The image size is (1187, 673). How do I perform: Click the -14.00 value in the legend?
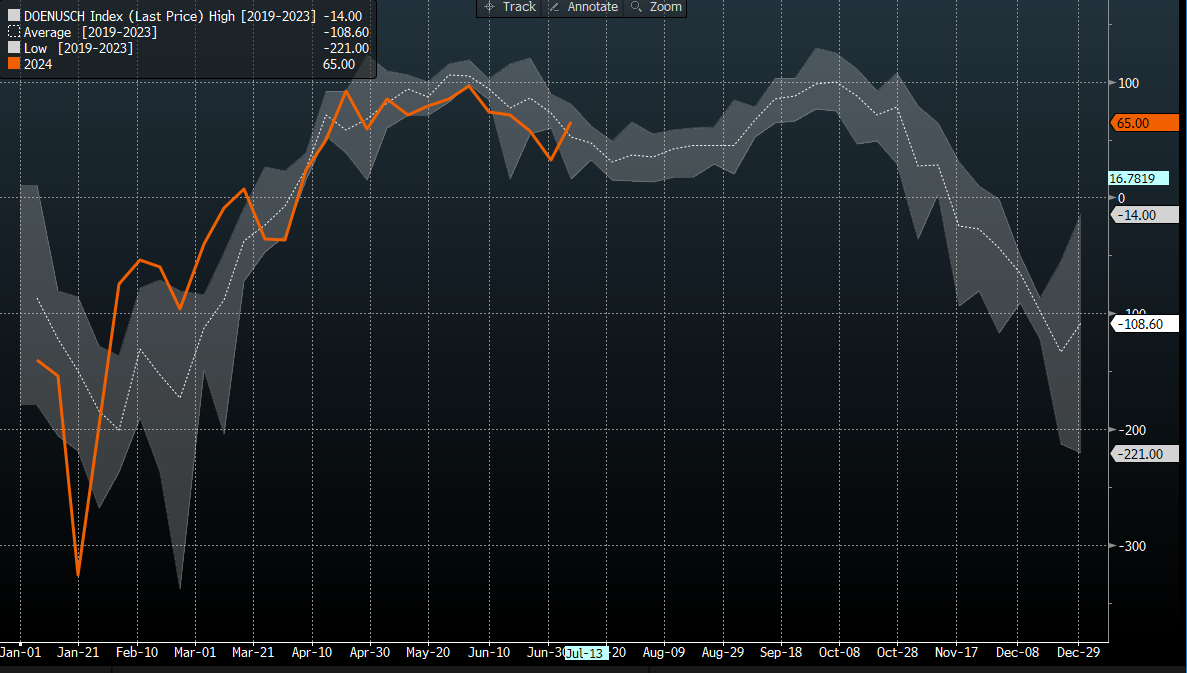pos(342,16)
